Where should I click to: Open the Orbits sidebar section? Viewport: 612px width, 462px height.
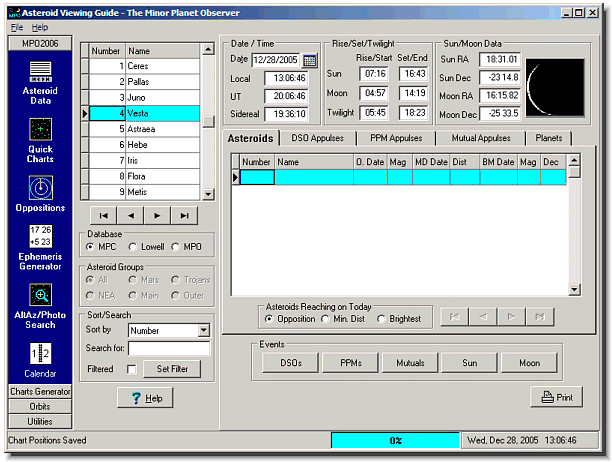click(x=40, y=407)
